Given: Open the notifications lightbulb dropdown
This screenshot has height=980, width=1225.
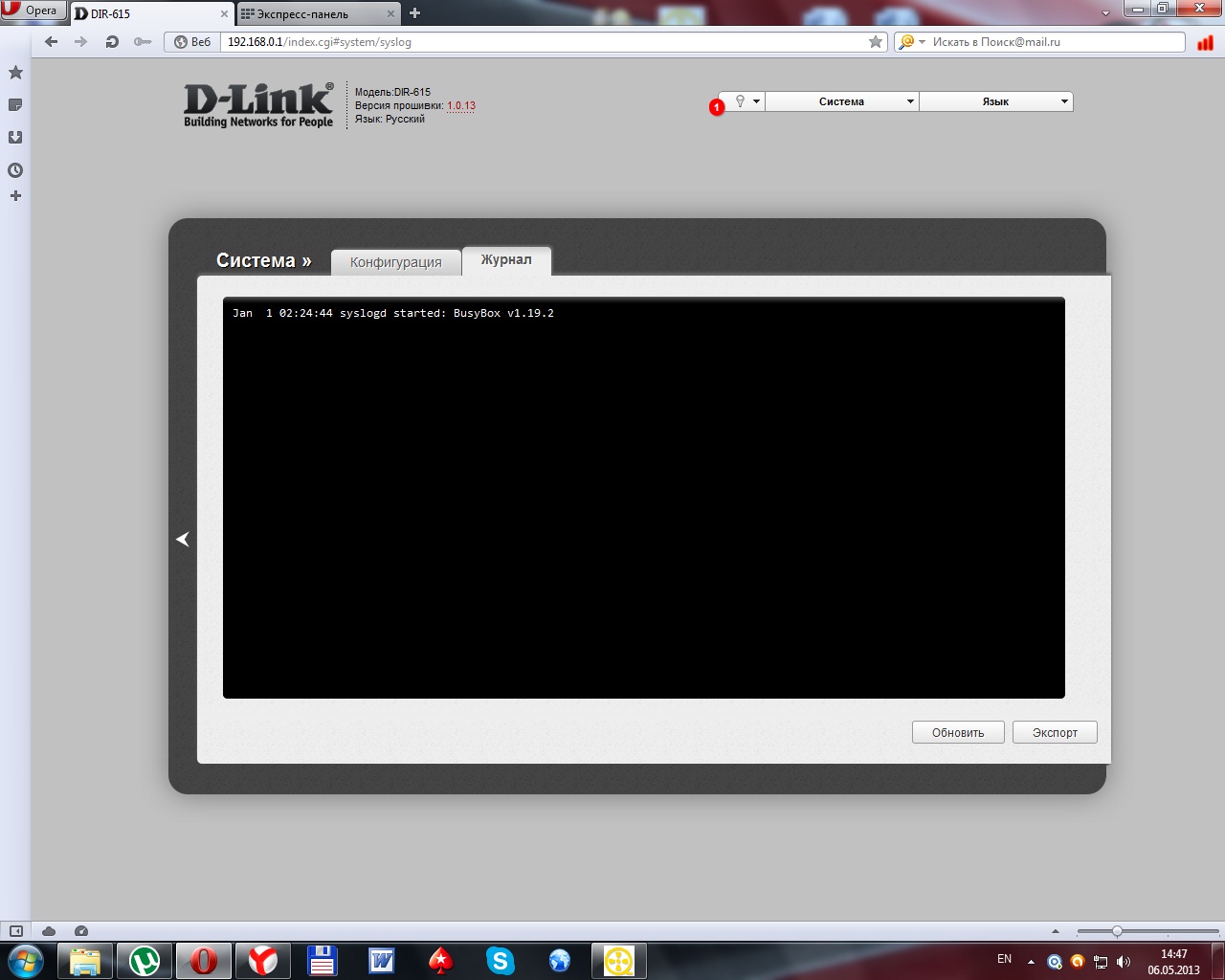Looking at the screenshot, I should pyautogui.click(x=745, y=101).
